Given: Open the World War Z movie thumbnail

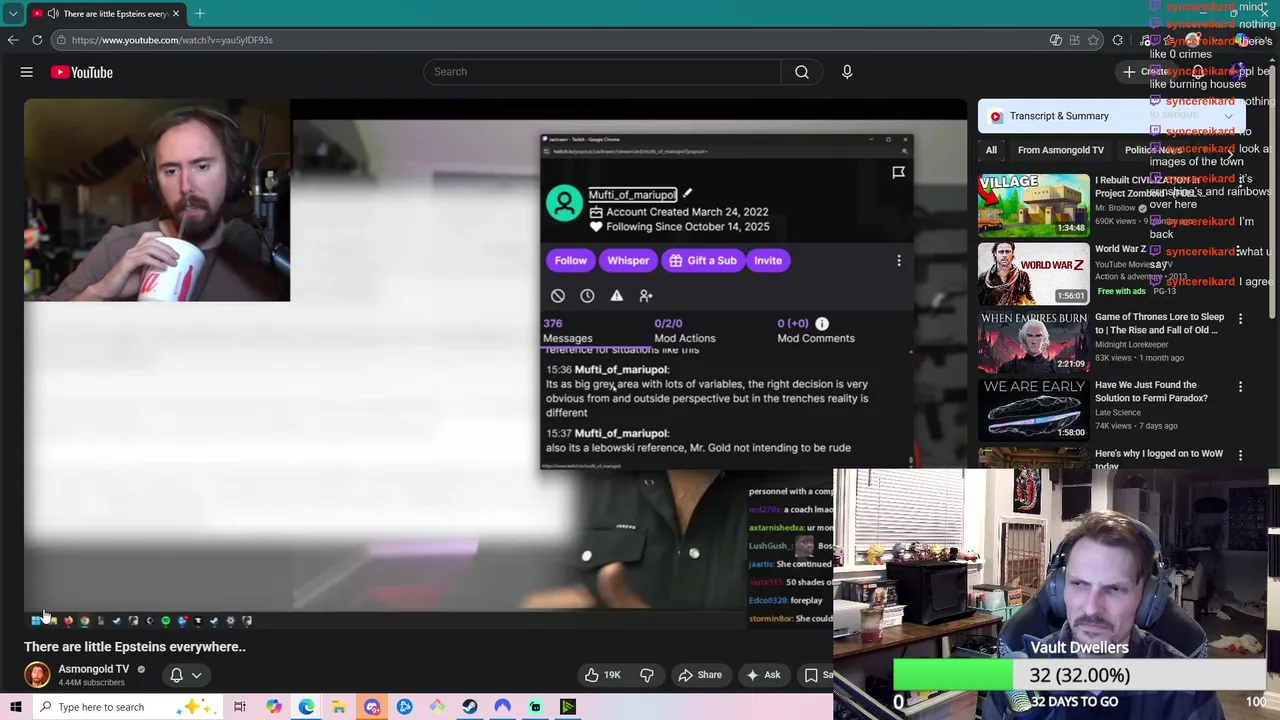Looking at the screenshot, I should click(x=1033, y=274).
